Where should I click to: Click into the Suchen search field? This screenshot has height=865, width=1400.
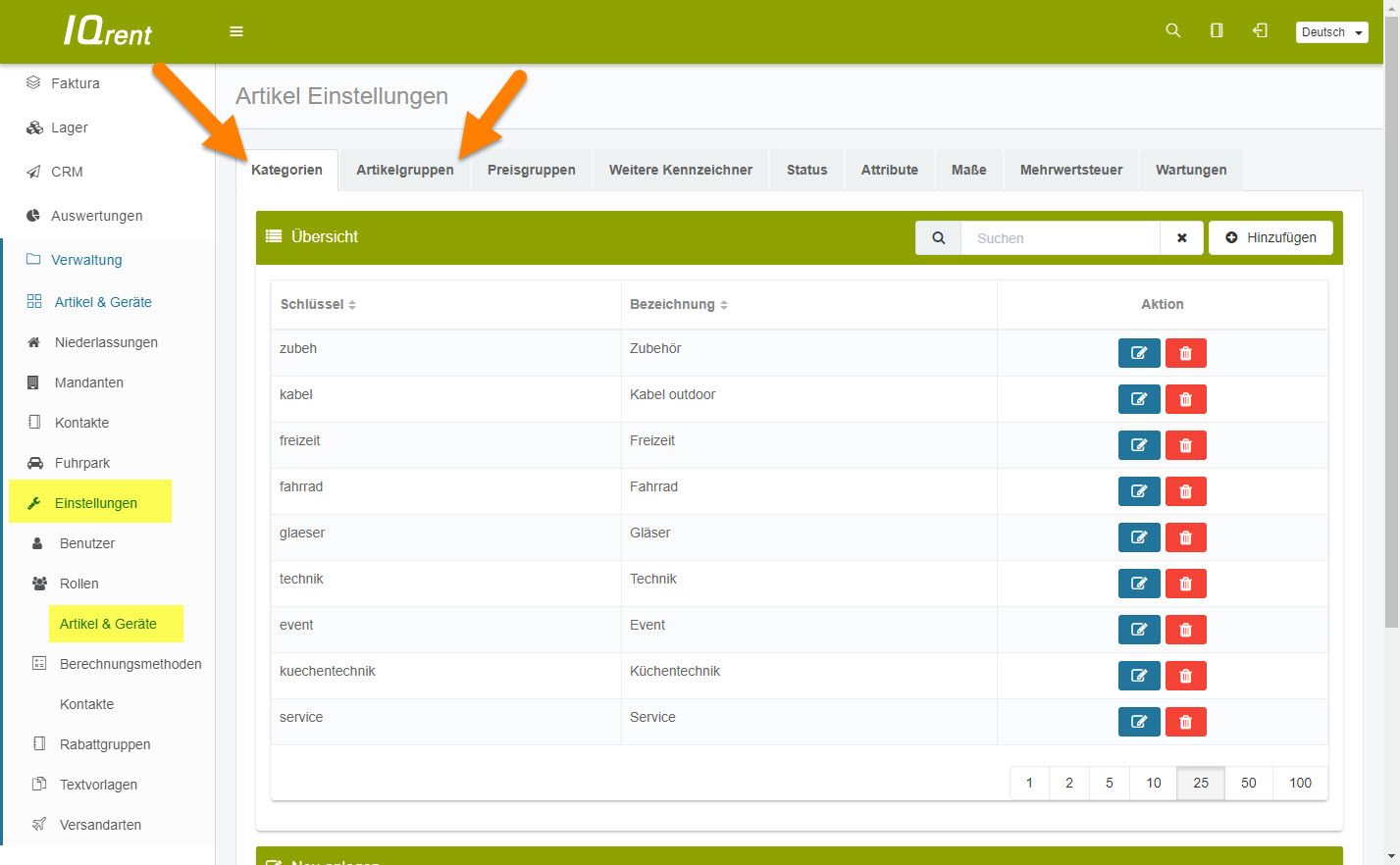coord(1060,237)
